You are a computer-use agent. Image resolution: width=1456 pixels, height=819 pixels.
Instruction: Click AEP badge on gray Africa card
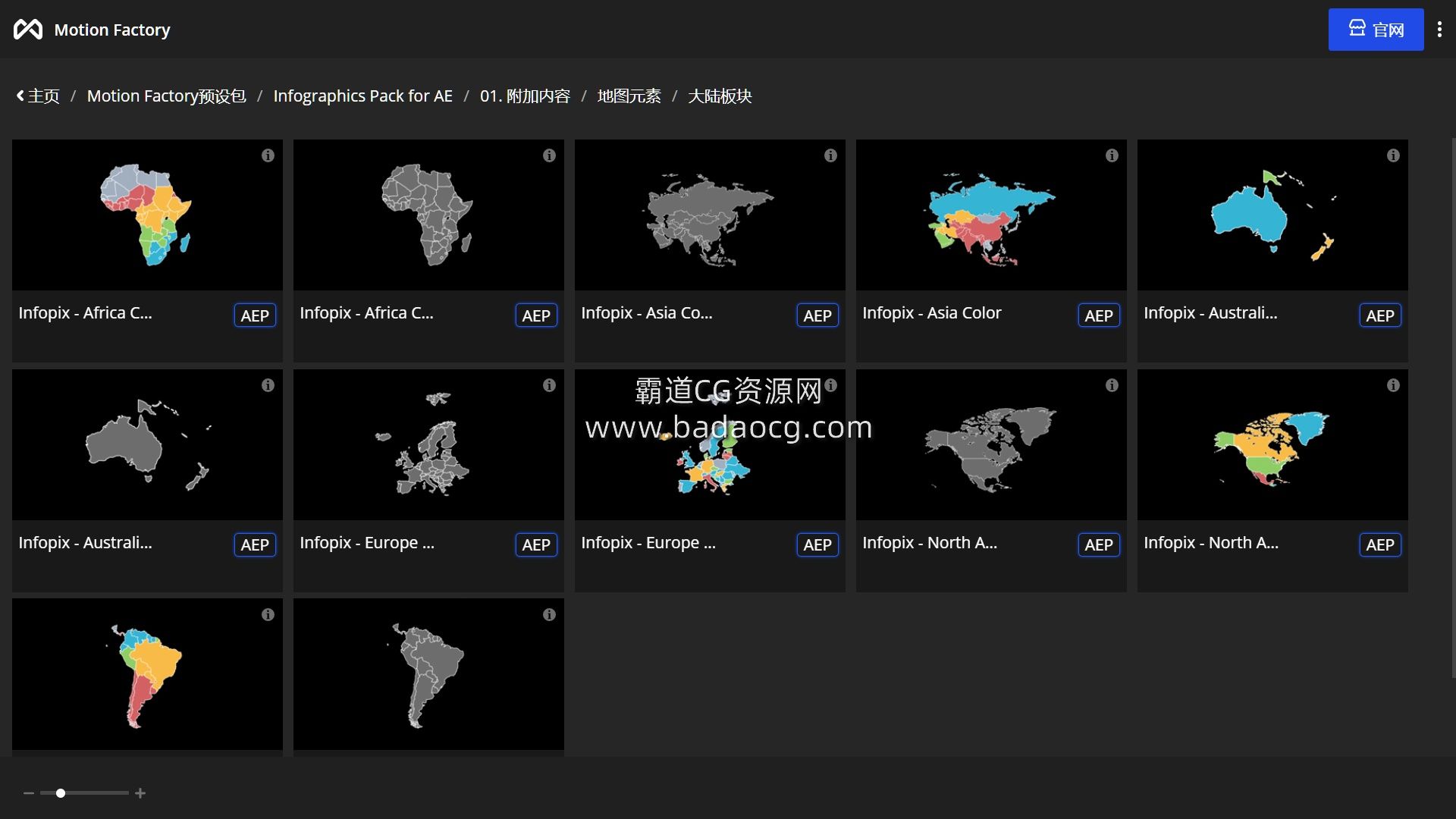tap(536, 315)
